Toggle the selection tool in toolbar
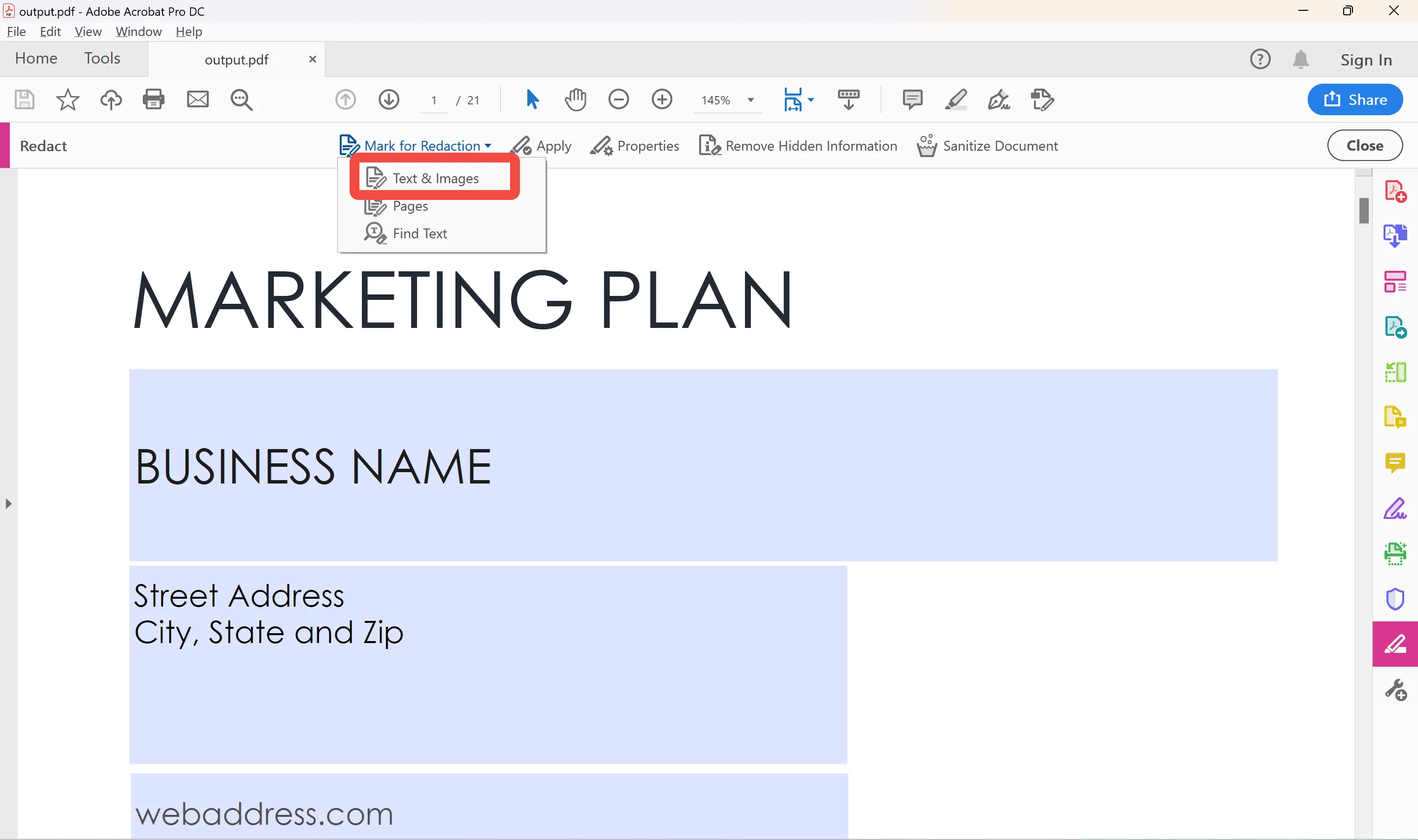The image size is (1418, 840). coord(531,99)
